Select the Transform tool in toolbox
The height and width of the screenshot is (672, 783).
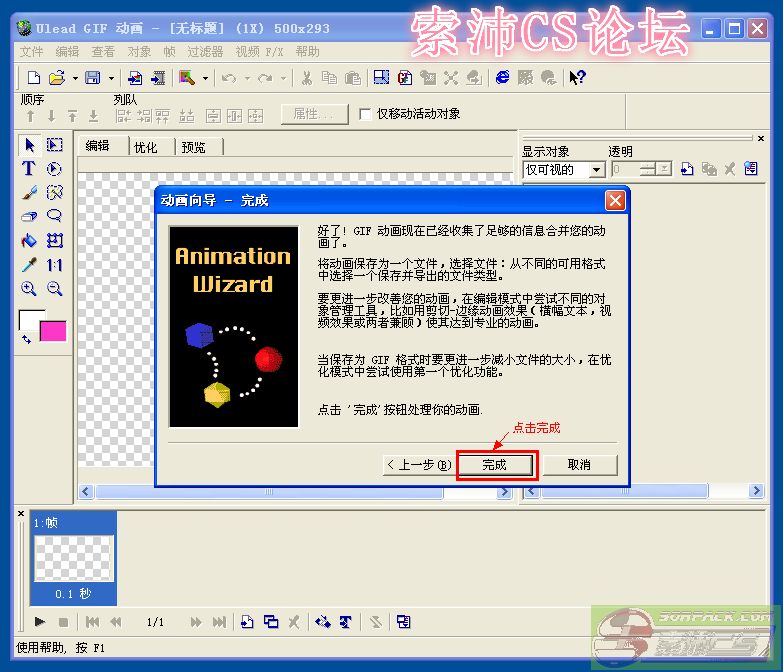54,240
